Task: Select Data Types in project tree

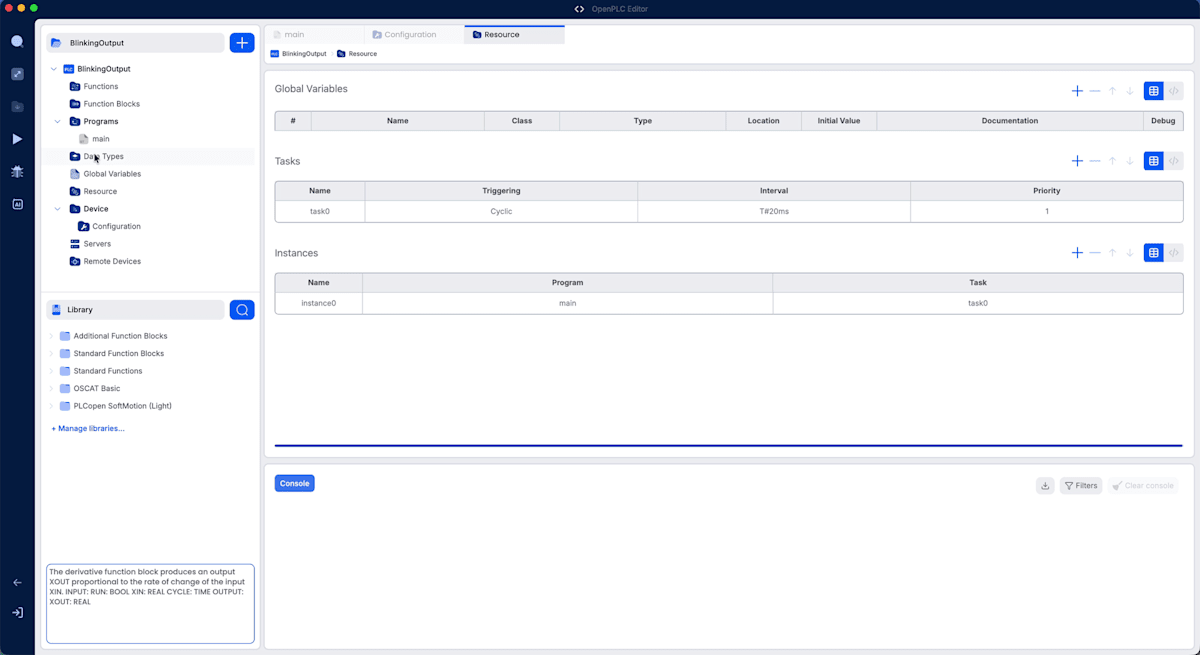Action: tap(104, 157)
